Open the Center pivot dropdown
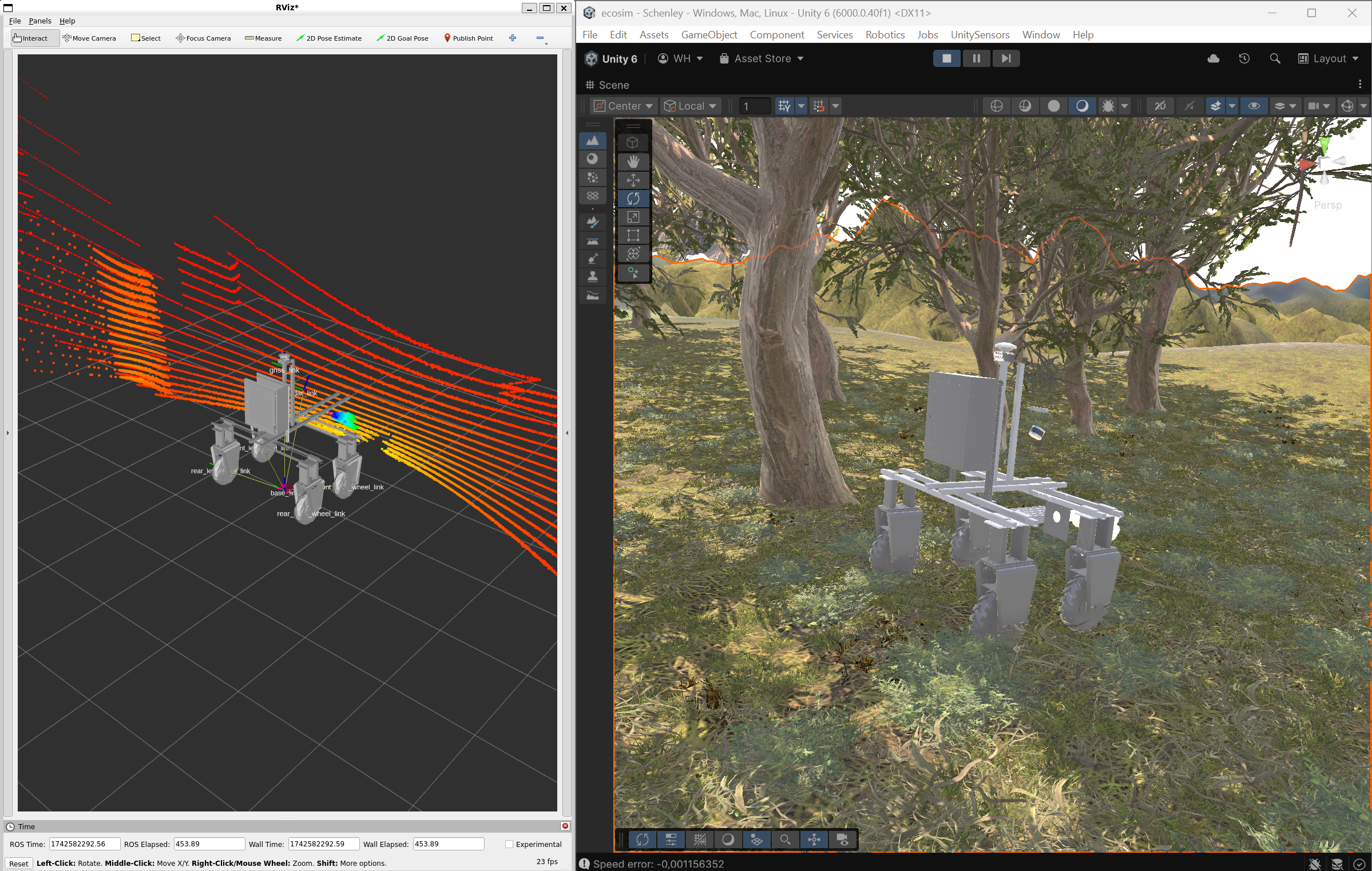This screenshot has height=871, width=1372. (622, 106)
